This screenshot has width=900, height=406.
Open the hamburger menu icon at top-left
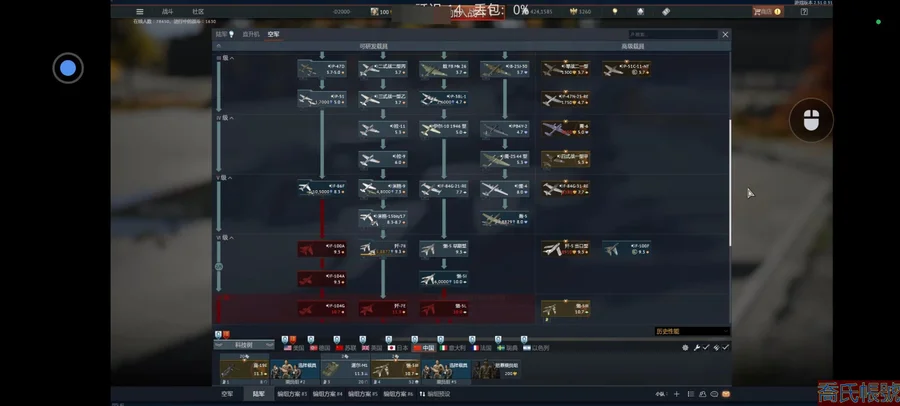140,12
